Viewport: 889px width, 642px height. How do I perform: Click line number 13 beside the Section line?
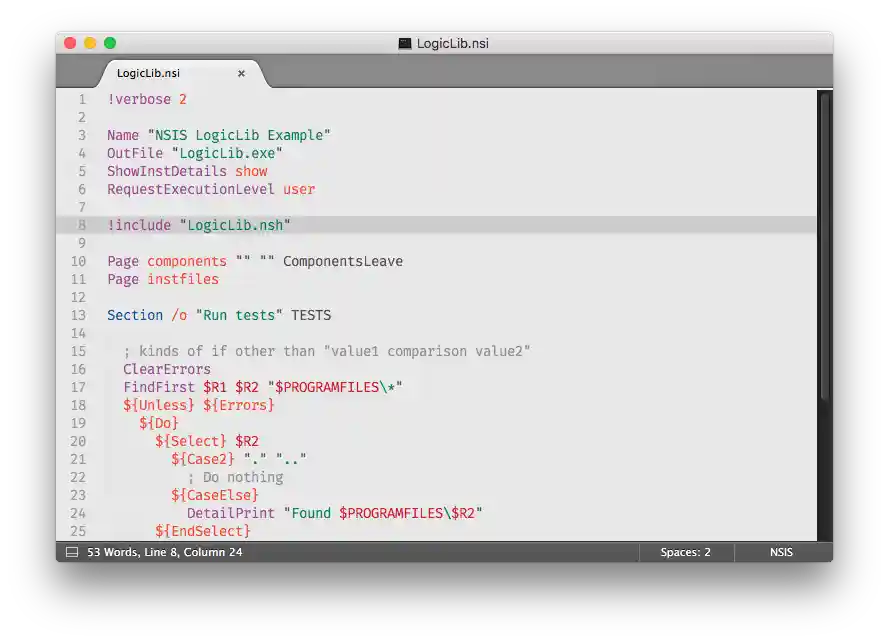(78, 314)
